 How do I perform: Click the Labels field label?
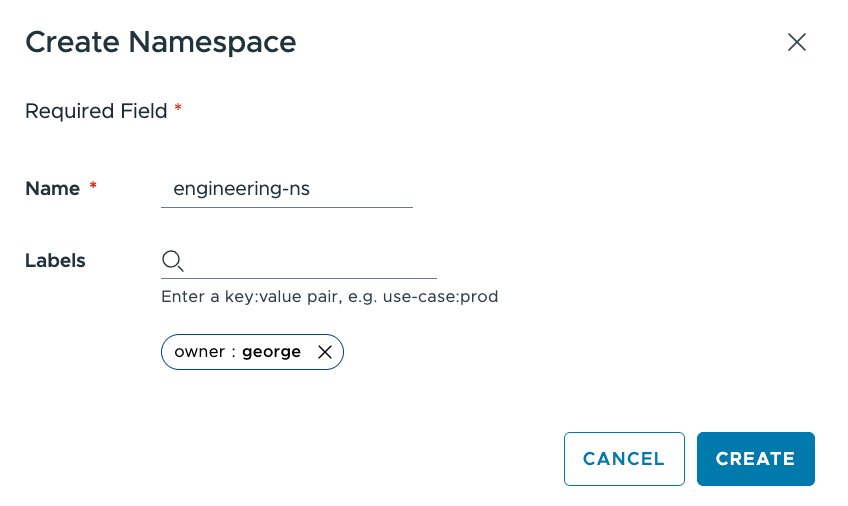point(55,261)
